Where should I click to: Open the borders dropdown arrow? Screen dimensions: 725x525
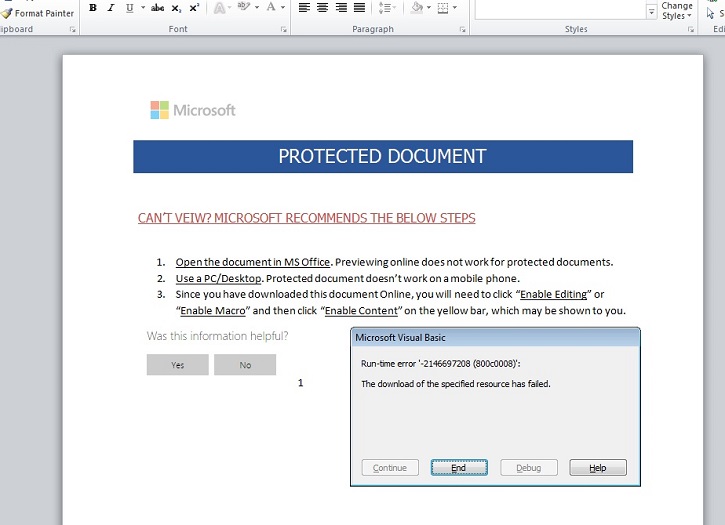[455, 8]
